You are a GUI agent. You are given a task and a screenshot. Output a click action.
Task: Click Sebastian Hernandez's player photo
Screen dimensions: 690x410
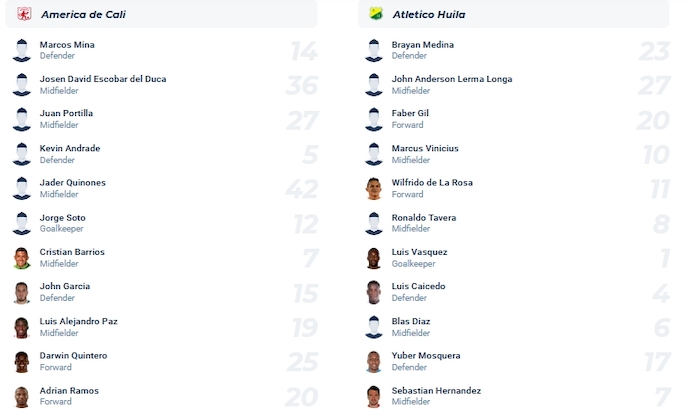click(x=374, y=396)
